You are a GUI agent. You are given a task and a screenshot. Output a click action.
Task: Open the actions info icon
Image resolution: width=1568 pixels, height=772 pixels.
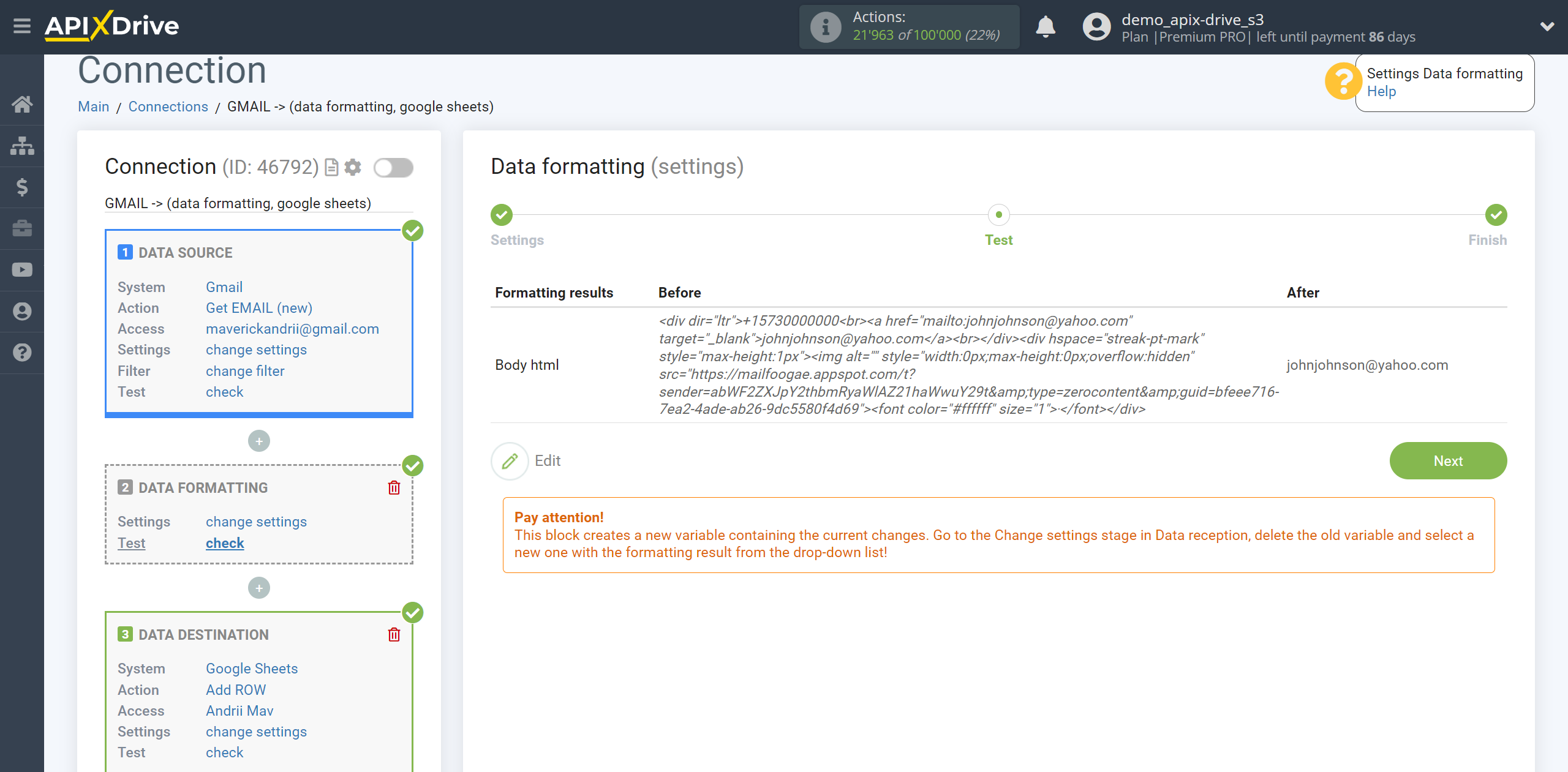pos(825,27)
